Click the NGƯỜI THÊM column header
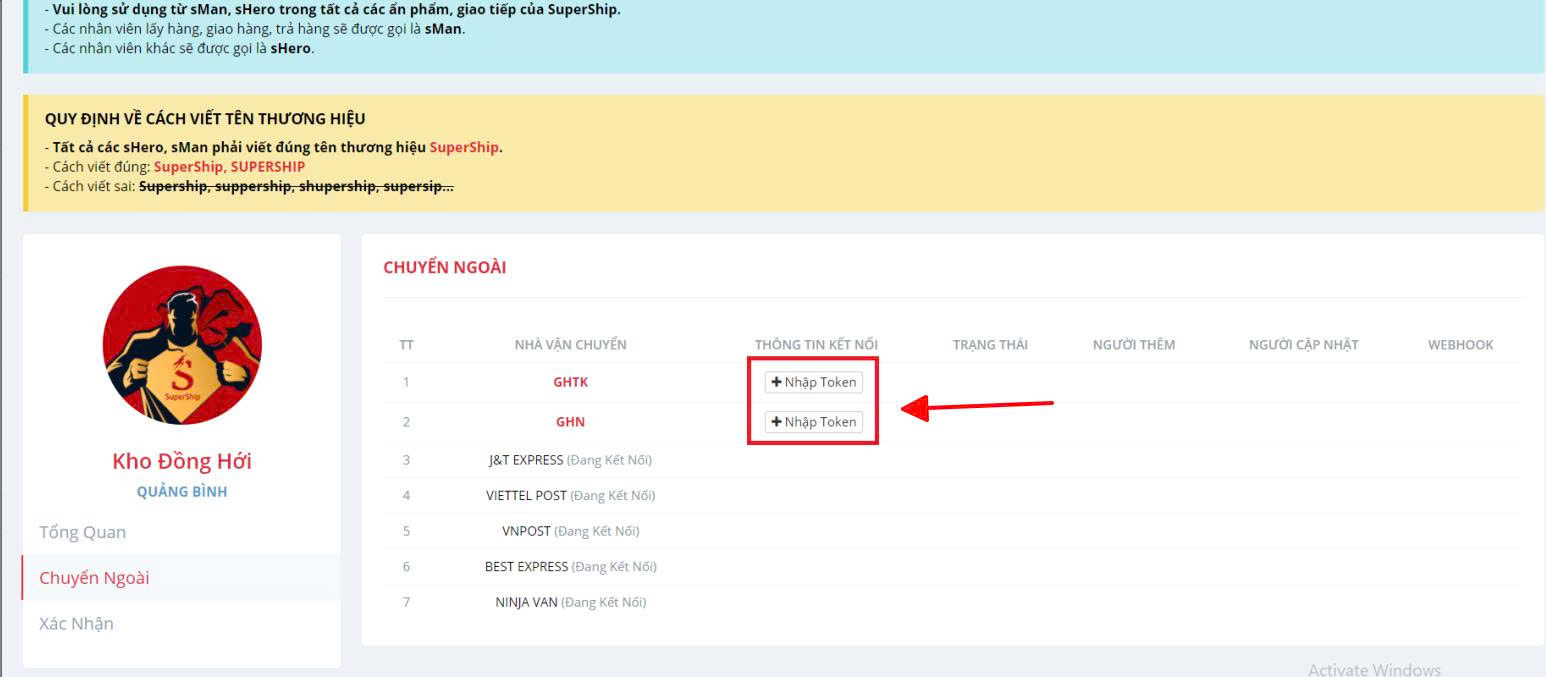 [x=1134, y=345]
